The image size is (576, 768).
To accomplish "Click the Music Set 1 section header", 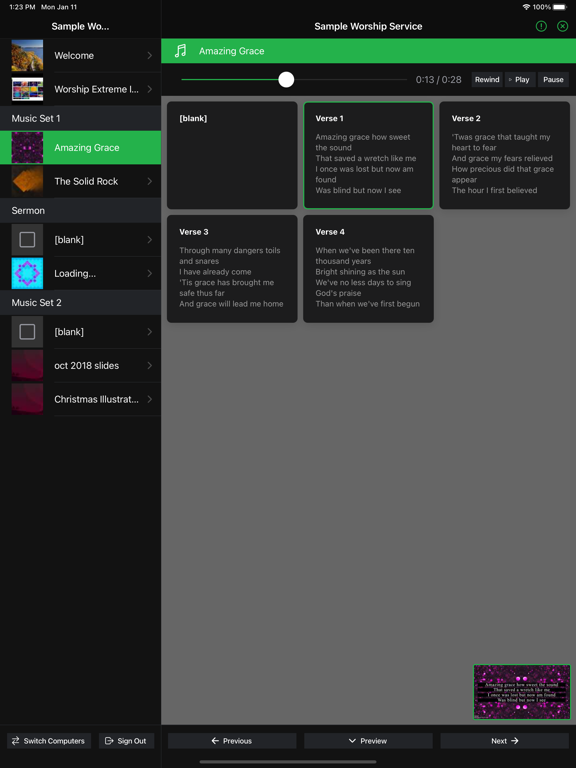I will coord(80,118).
